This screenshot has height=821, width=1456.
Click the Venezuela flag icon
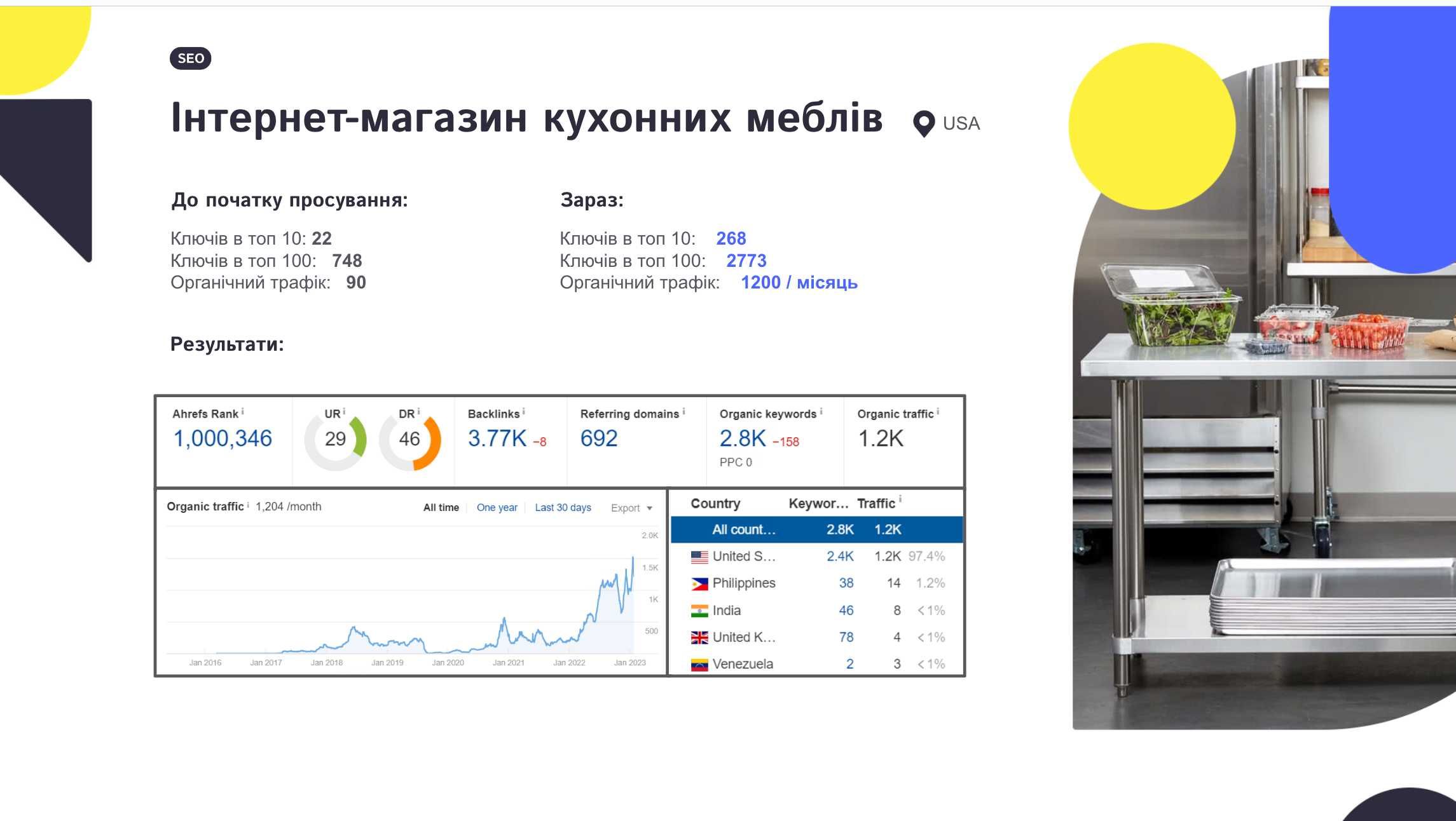tap(699, 664)
